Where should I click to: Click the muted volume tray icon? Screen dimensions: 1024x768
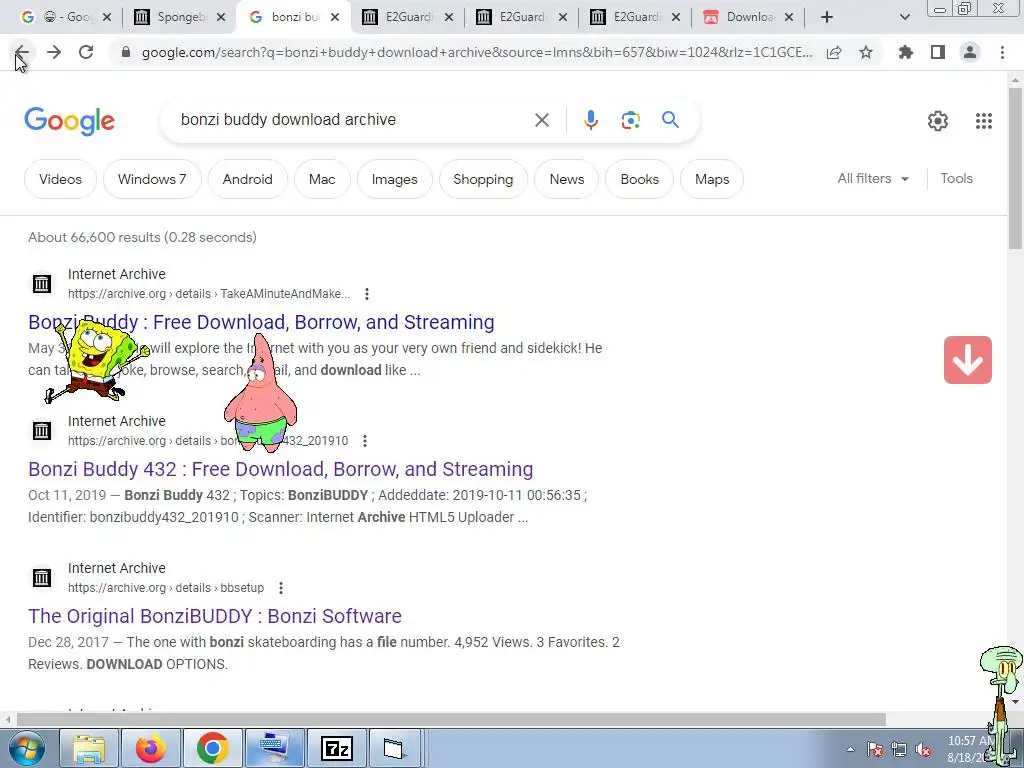(923, 750)
